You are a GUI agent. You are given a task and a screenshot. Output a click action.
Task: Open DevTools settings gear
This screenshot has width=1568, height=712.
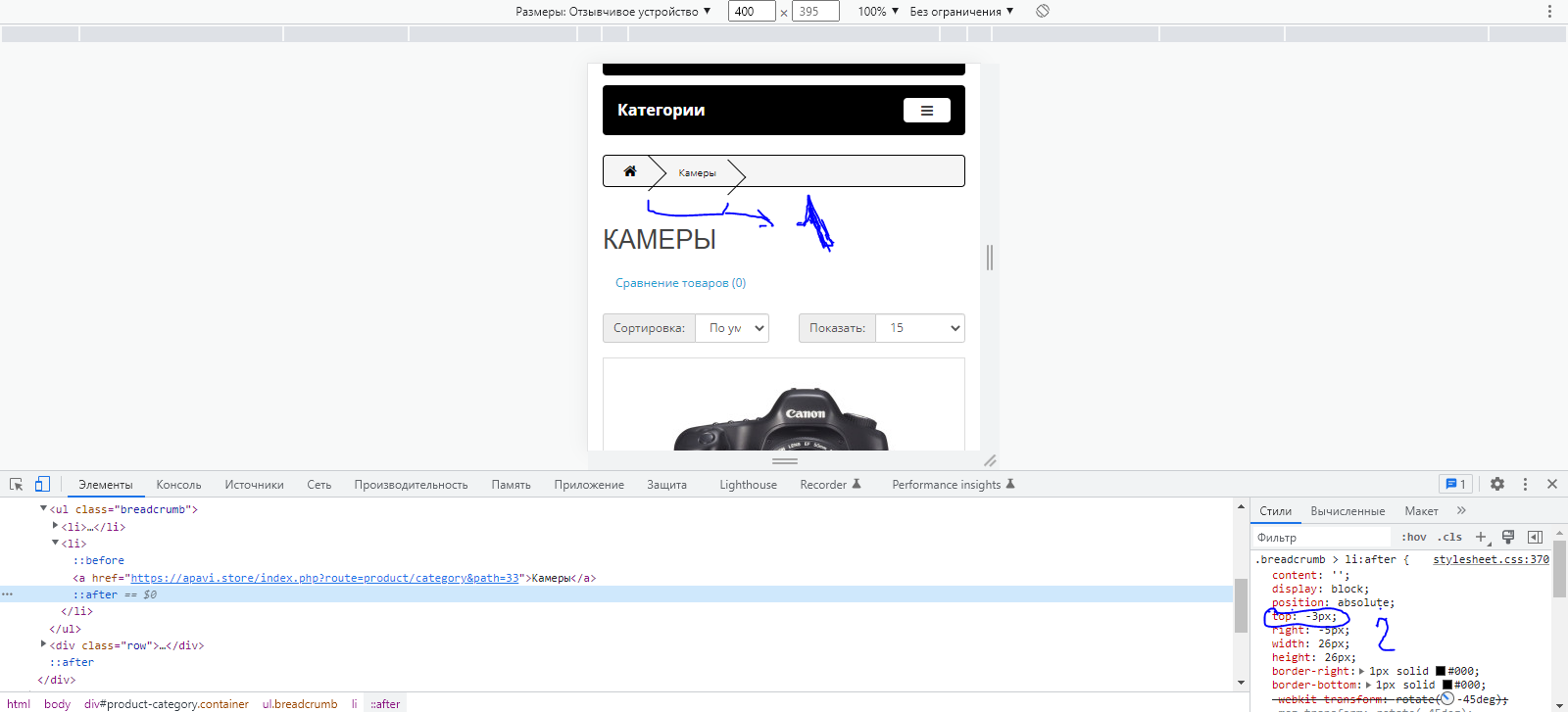point(1496,484)
